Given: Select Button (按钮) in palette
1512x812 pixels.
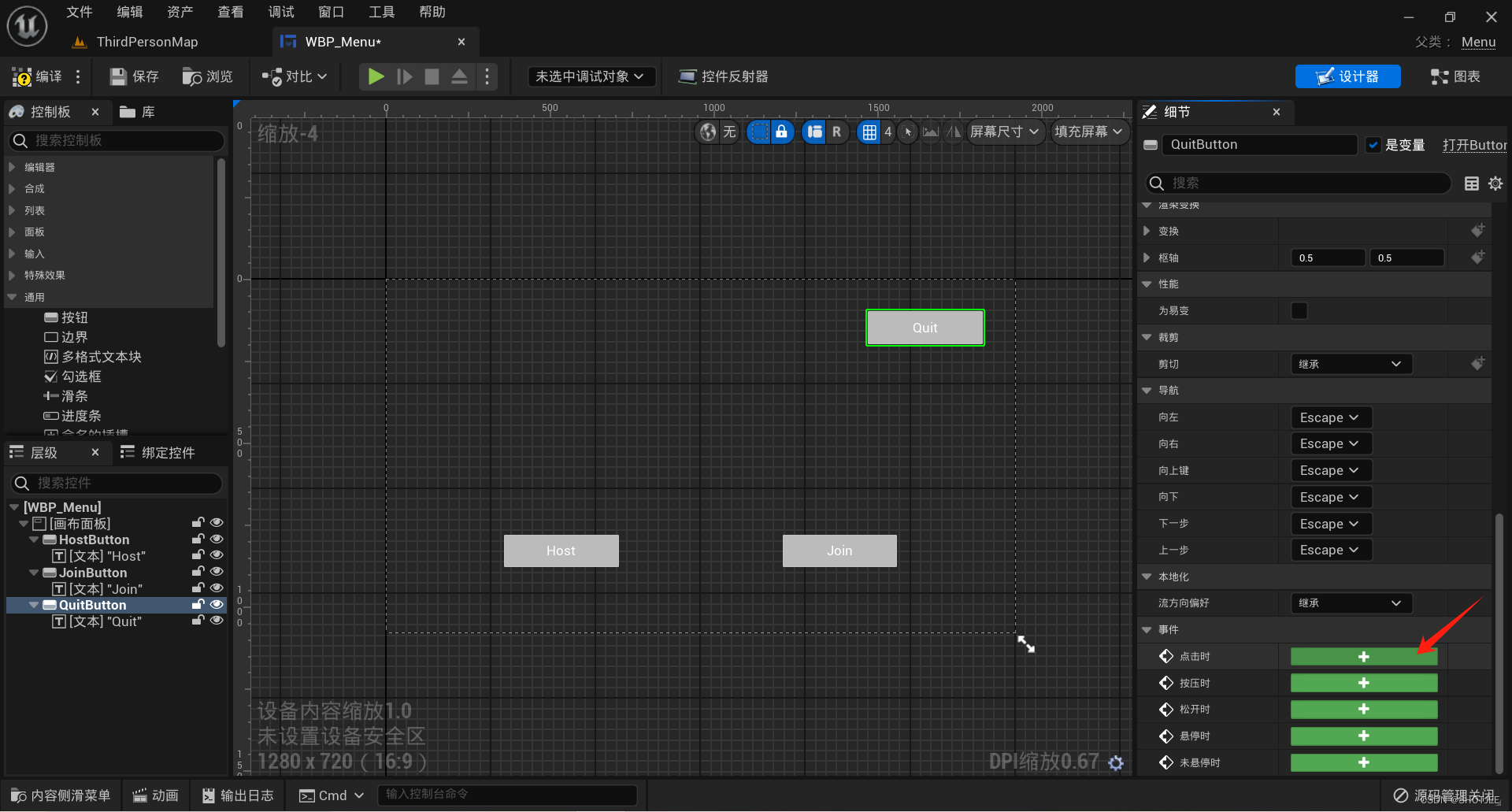Looking at the screenshot, I should click(66, 317).
